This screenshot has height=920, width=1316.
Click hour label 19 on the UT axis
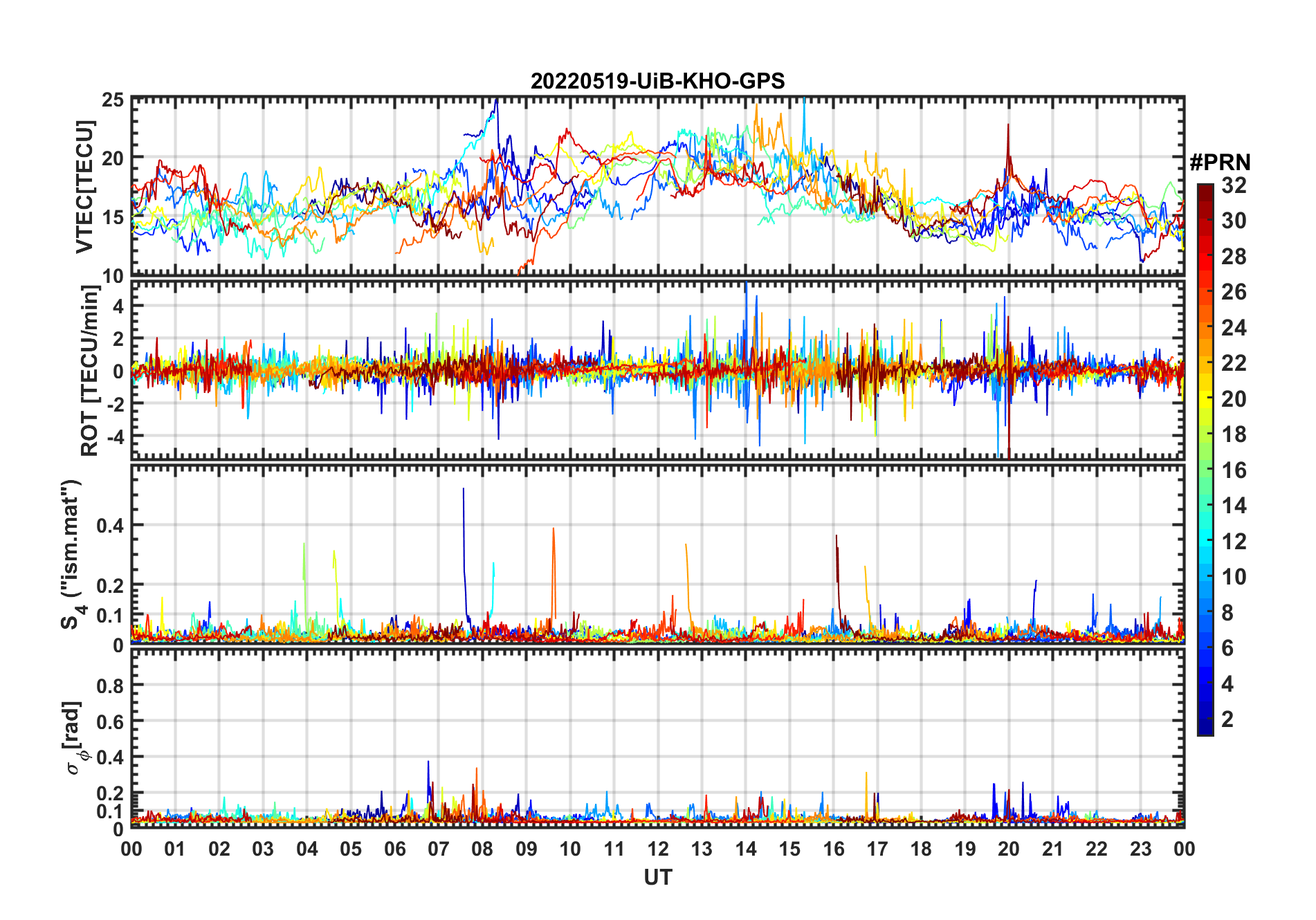[x=965, y=849]
